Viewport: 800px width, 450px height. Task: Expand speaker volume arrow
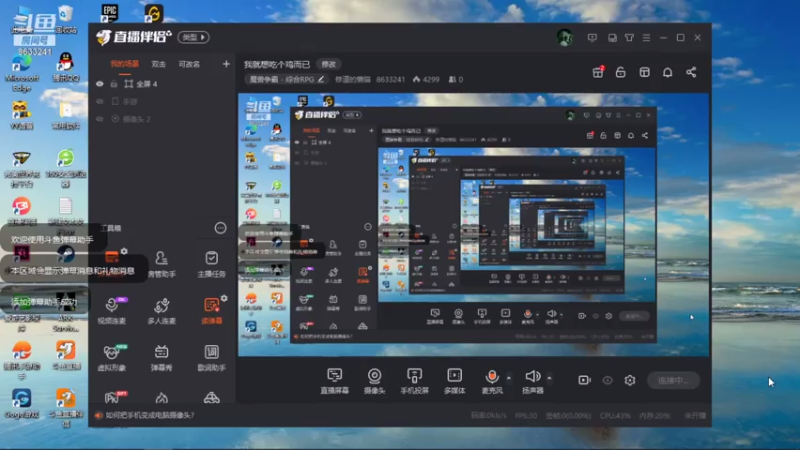pyautogui.click(x=549, y=378)
